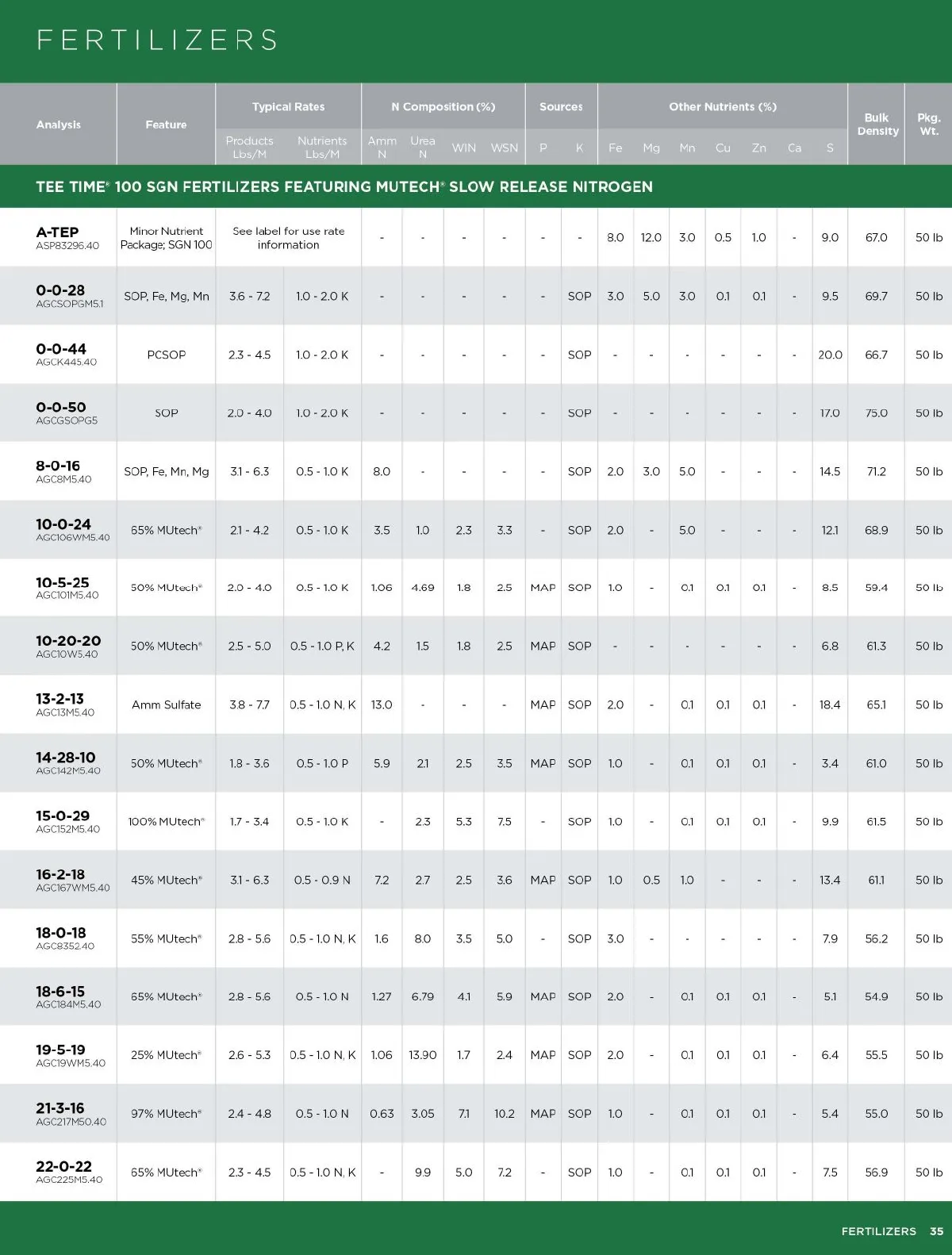Click the A-TEP product name
The width and height of the screenshot is (952, 1255).
(x=57, y=232)
